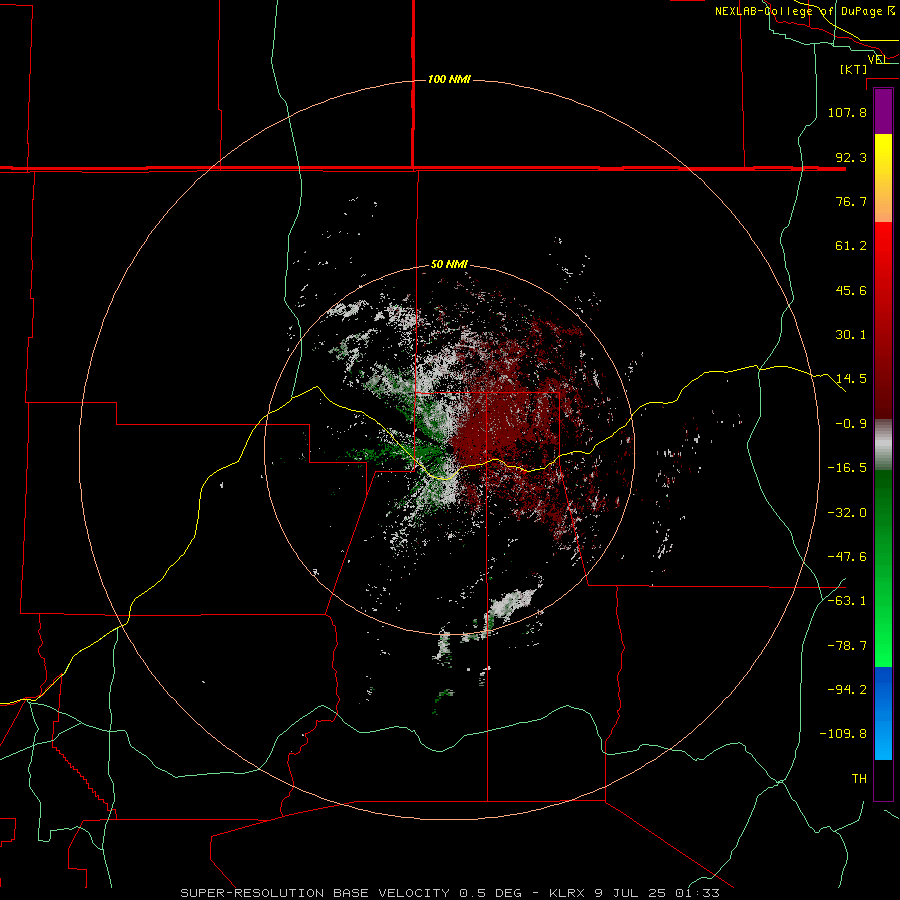Click the -32.0 velocity scale label
This screenshot has width=900, height=900.
click(x=847, y=513)
